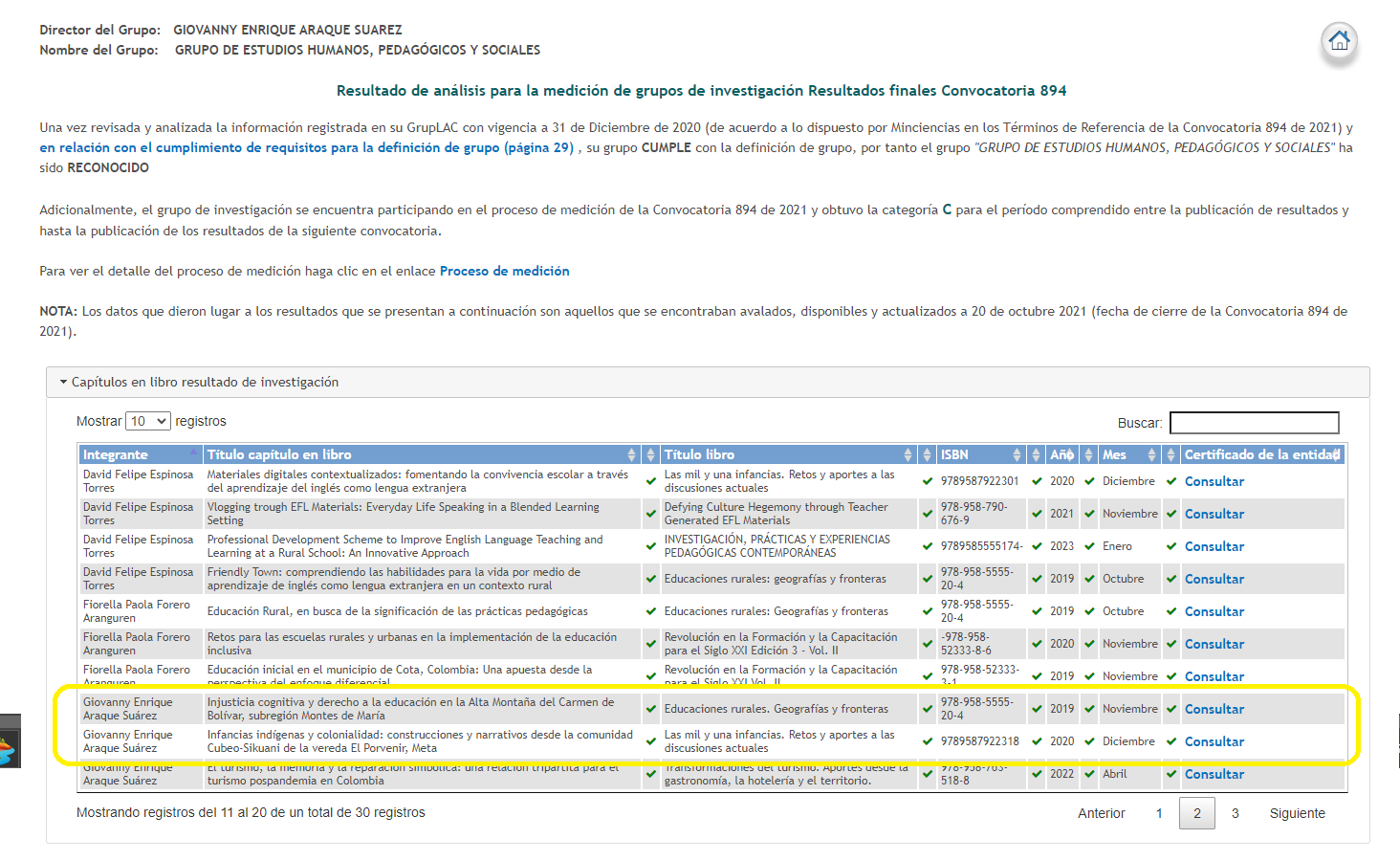Sort table by Año column header
Viewport: 1400px width, 861px height.
tap(1061, 454)
